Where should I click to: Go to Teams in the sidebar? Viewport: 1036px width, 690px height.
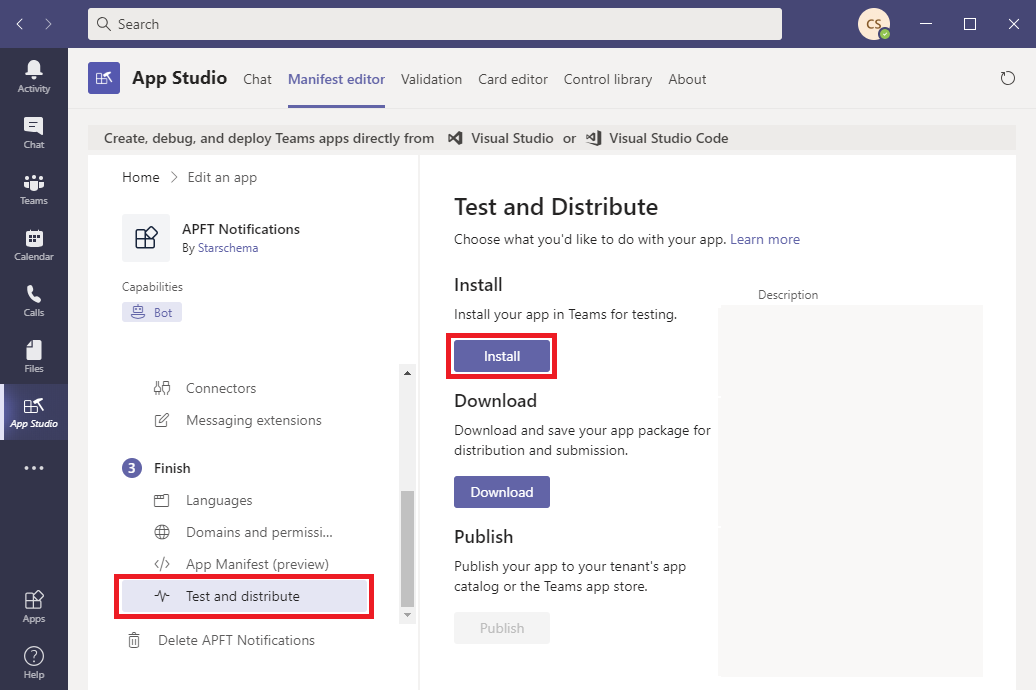(x=34, y=189)
